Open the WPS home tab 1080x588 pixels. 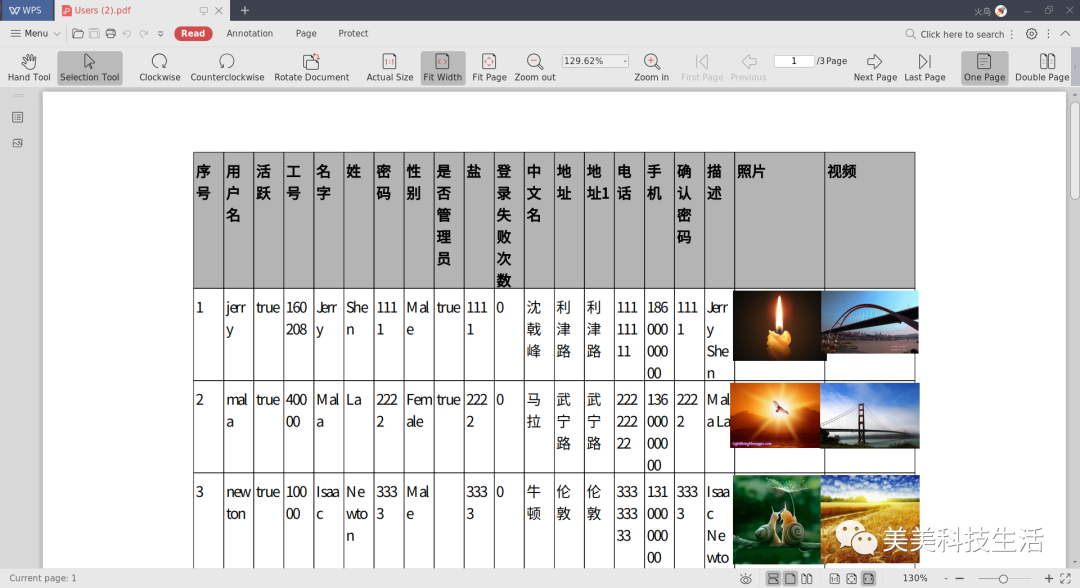26,10
